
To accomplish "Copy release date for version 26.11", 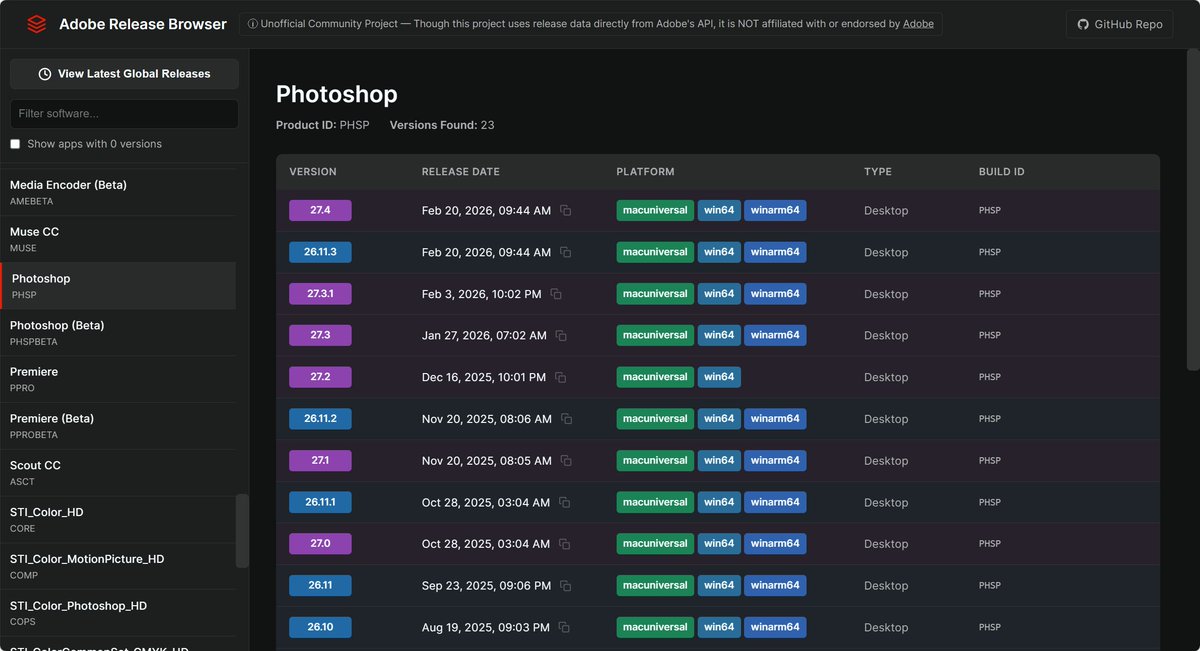I will click(566, 586).
